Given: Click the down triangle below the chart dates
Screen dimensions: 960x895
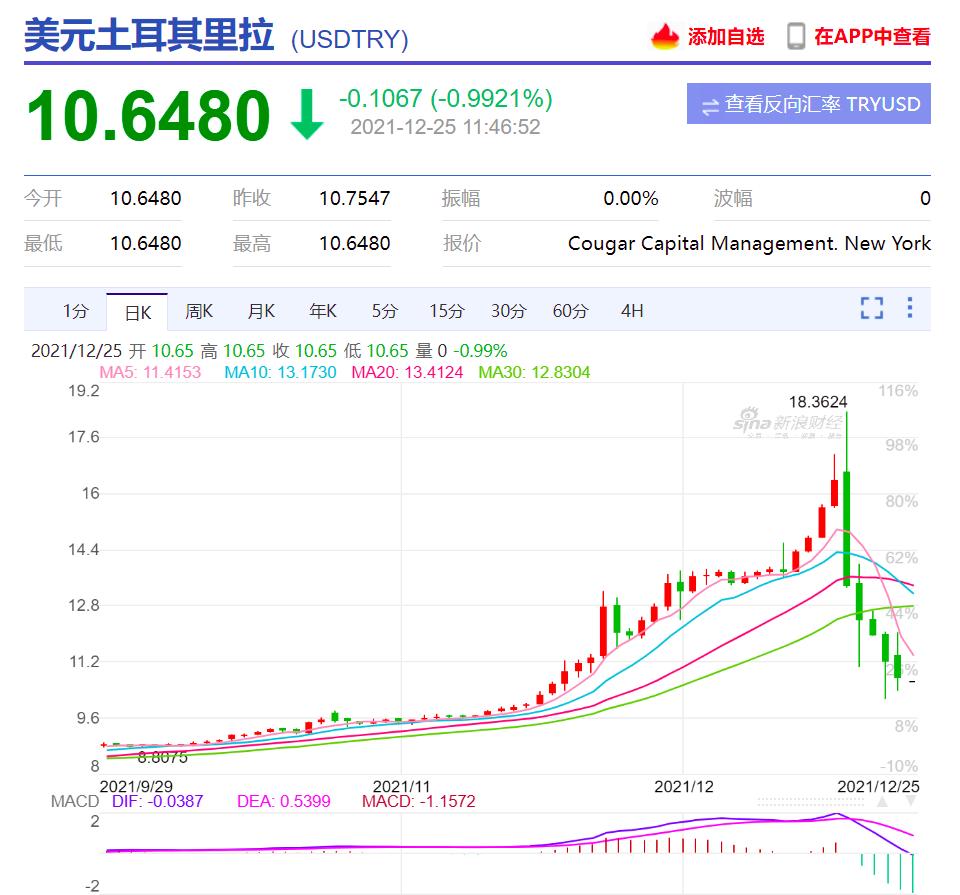Looking at the screenshot, I should tap(910, 803).
